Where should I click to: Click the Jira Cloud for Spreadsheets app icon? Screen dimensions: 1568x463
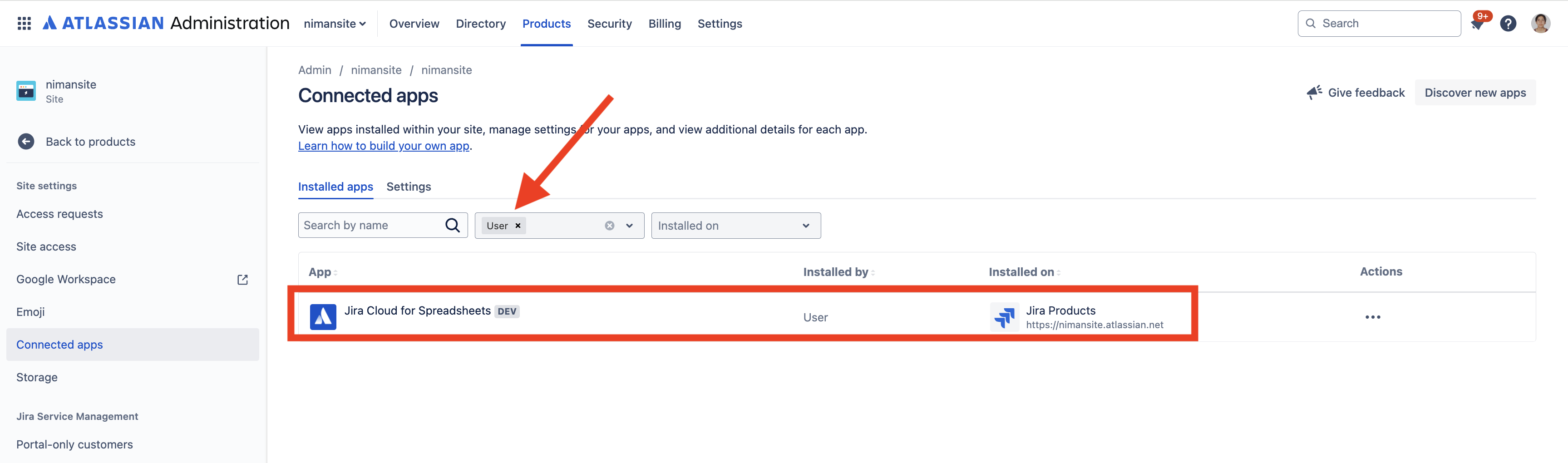(323, 316)
